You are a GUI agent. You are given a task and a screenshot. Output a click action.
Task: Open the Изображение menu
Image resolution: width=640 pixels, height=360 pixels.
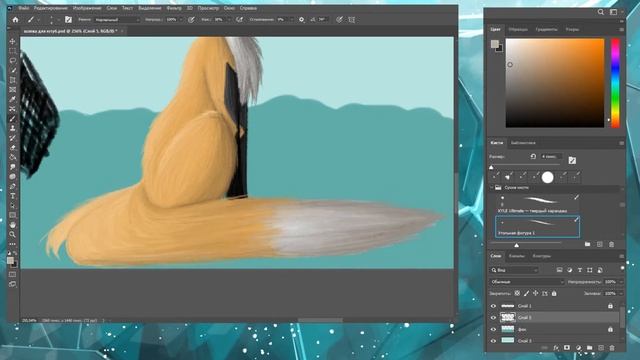(87, 8)
